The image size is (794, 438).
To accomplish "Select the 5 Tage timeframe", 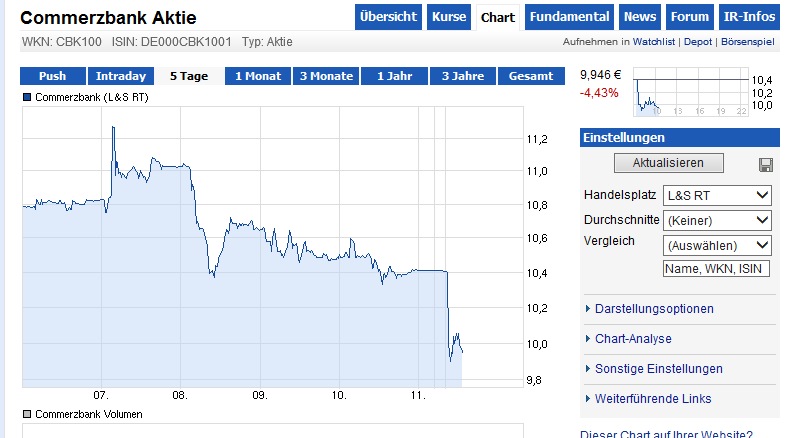I will point(189,76).
